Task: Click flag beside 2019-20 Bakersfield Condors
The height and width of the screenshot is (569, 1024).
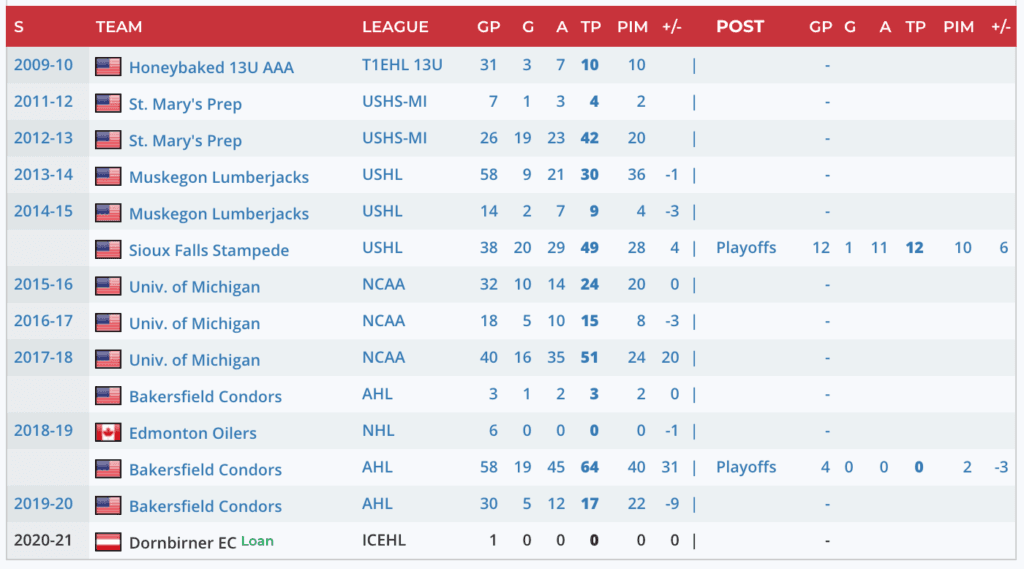Action: (108, 506)
